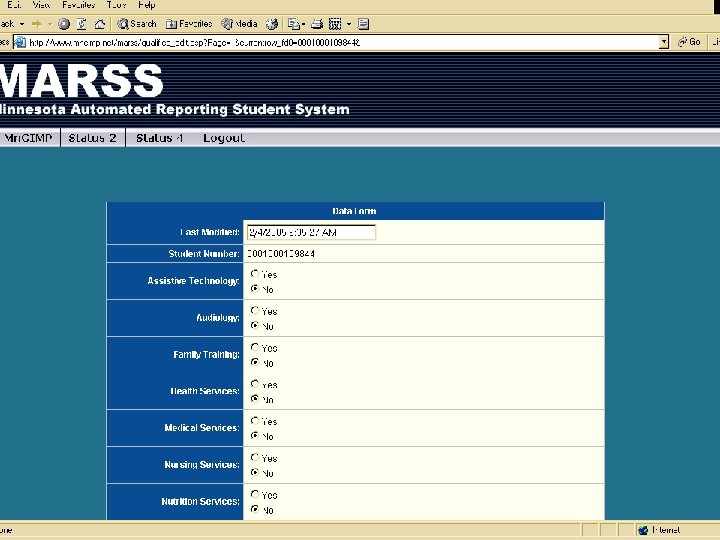The height and width of the screenshot is (540, 720).
Task: Open the Status 4 navigation tab
Action: 159,138
